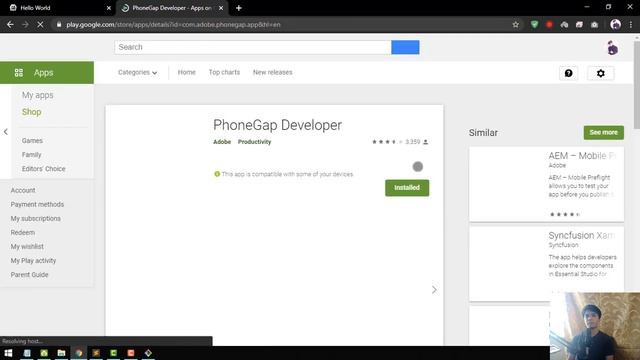Open My subscriptions
Screen dimensions: 640x360
pyautogui.click(x=36, y=218)
